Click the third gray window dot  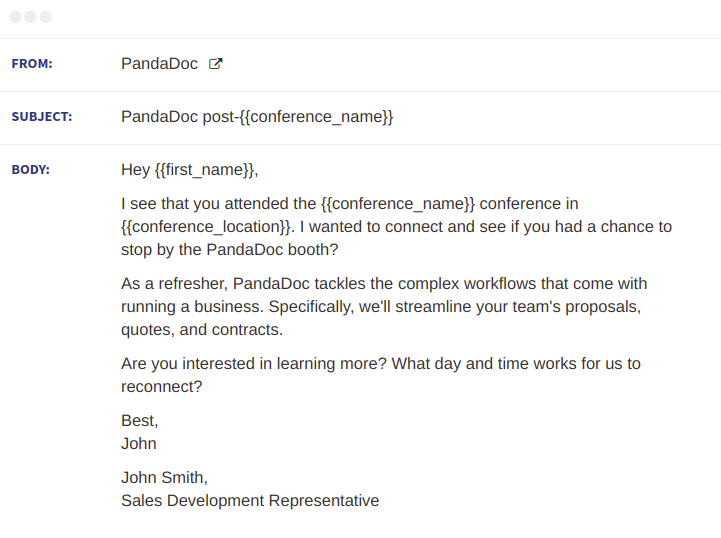(x=46, y=17)
